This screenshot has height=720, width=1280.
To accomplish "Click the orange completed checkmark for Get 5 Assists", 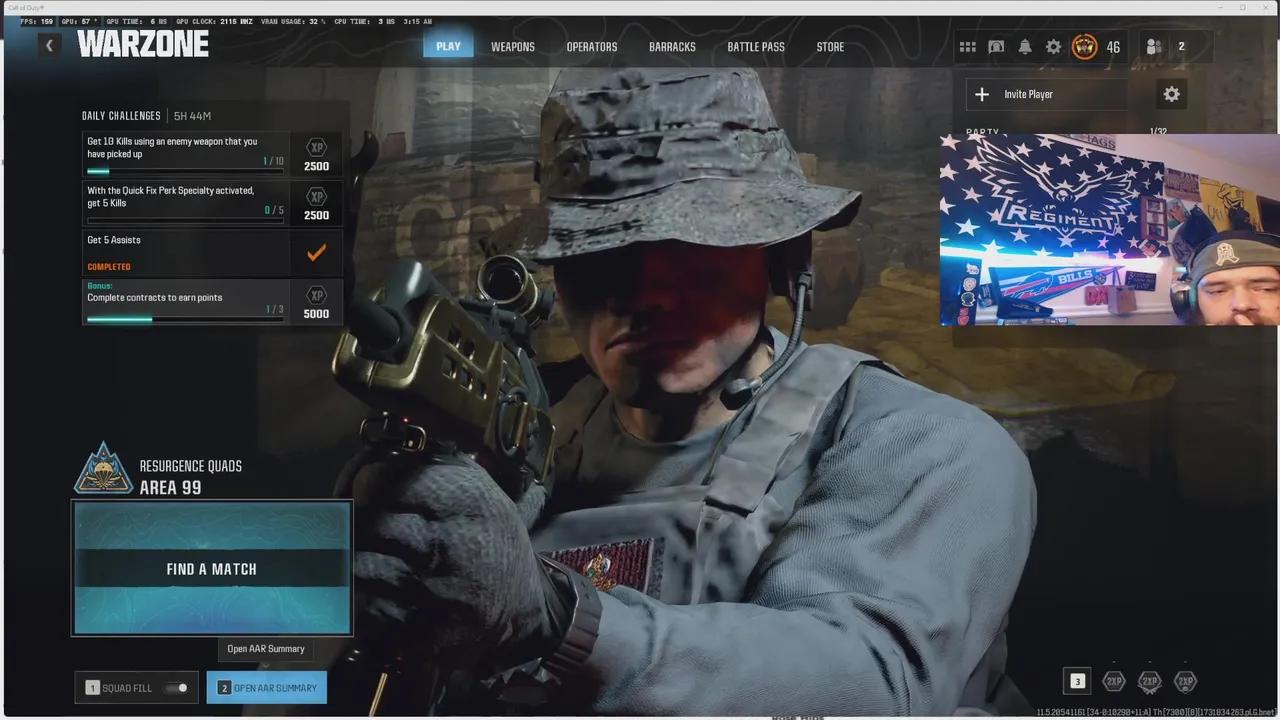I will pyautogui.click(x=316, y=253).
